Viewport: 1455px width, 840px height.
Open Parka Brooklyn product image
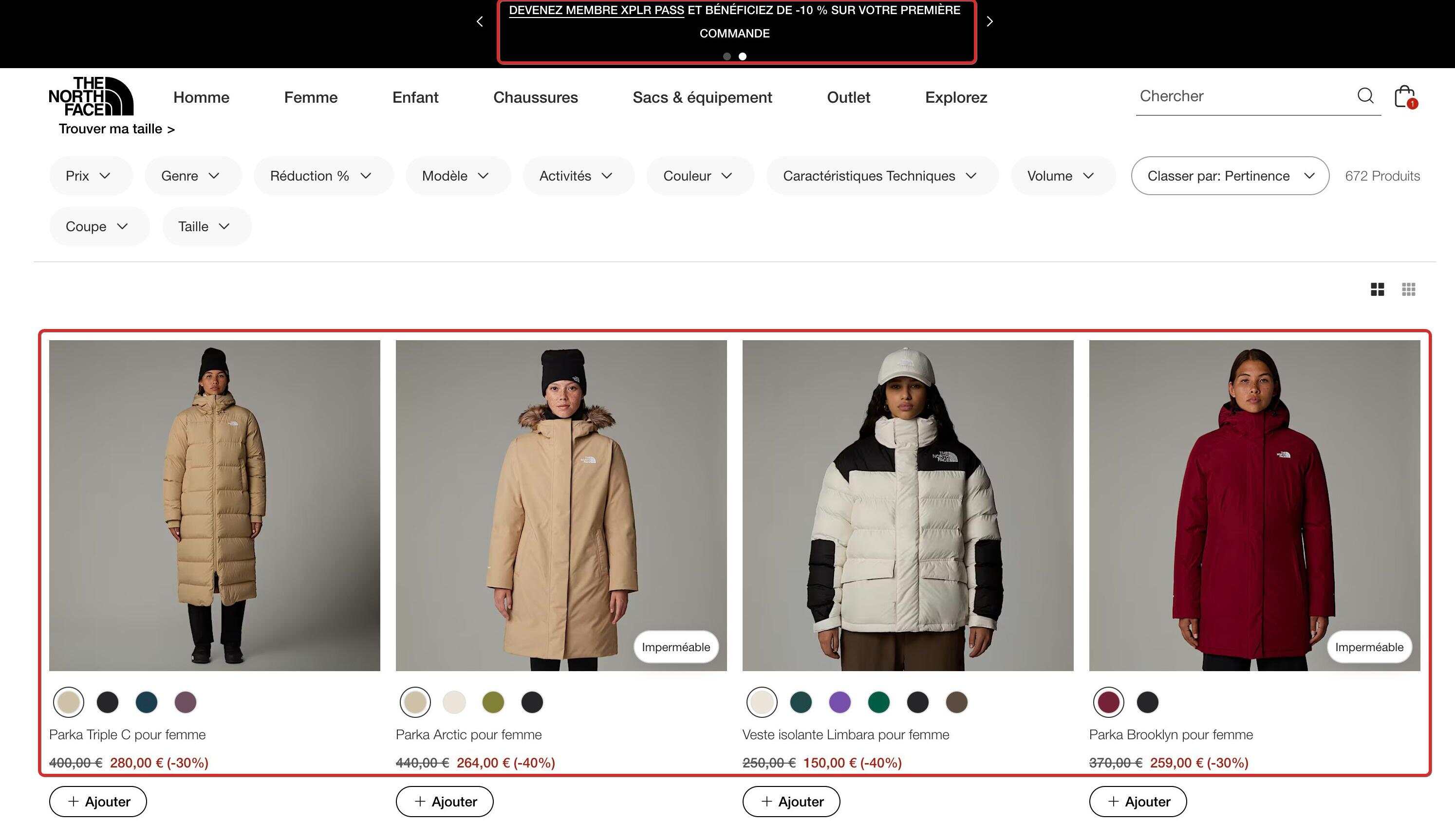click(1255, 505)
